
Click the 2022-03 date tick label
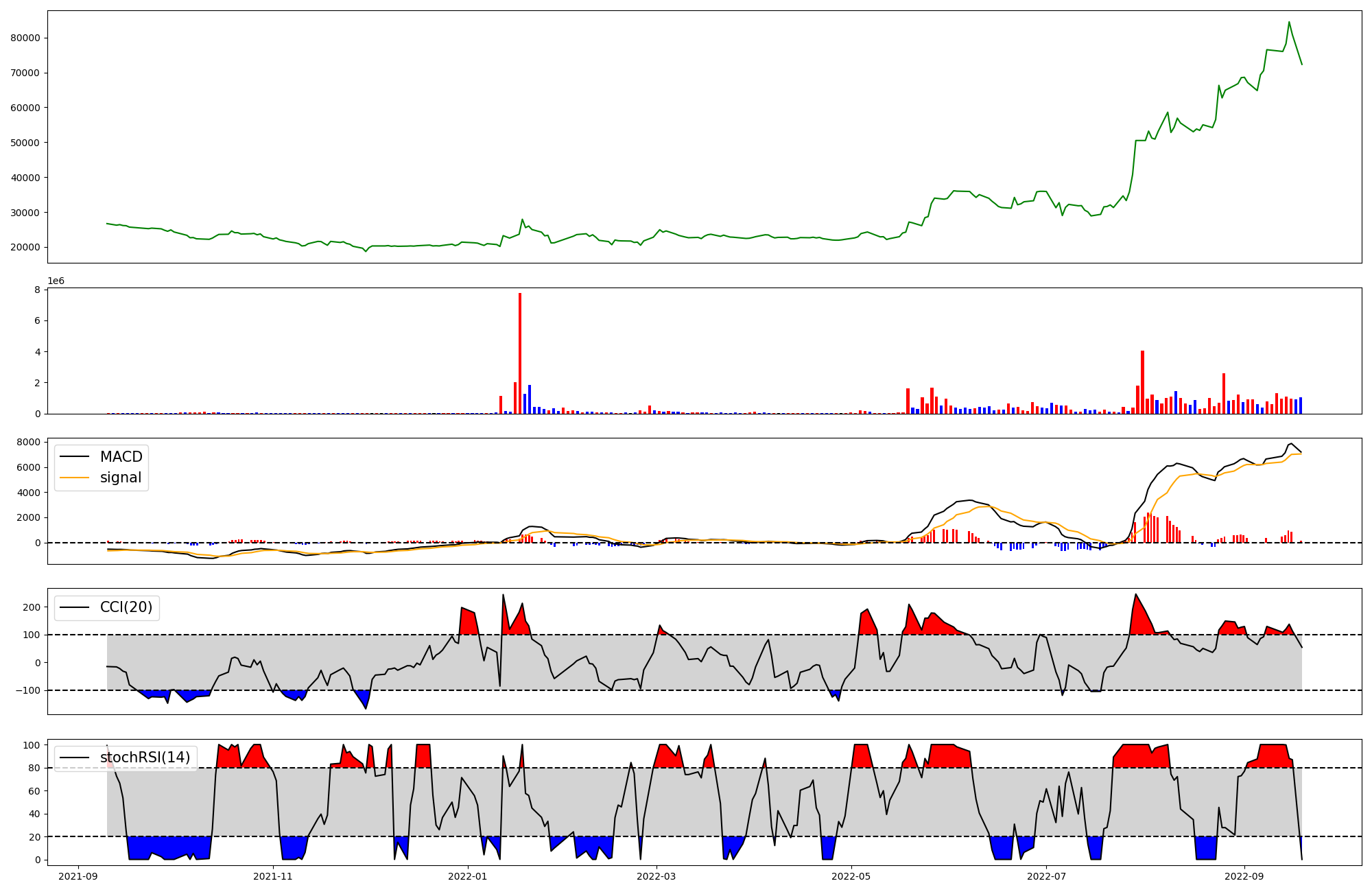(657, 876)
